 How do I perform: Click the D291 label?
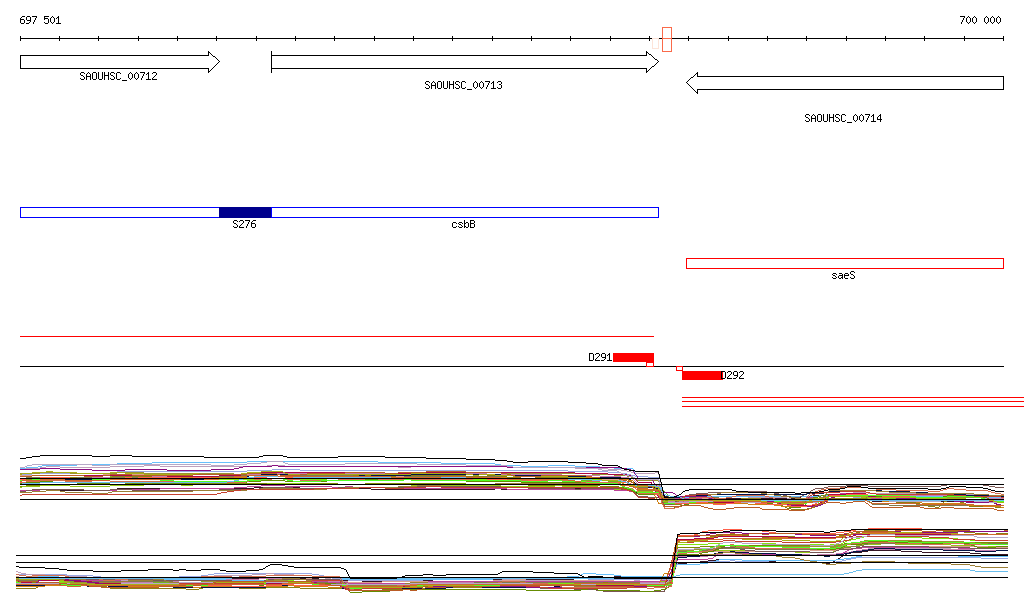coord(600,357)
